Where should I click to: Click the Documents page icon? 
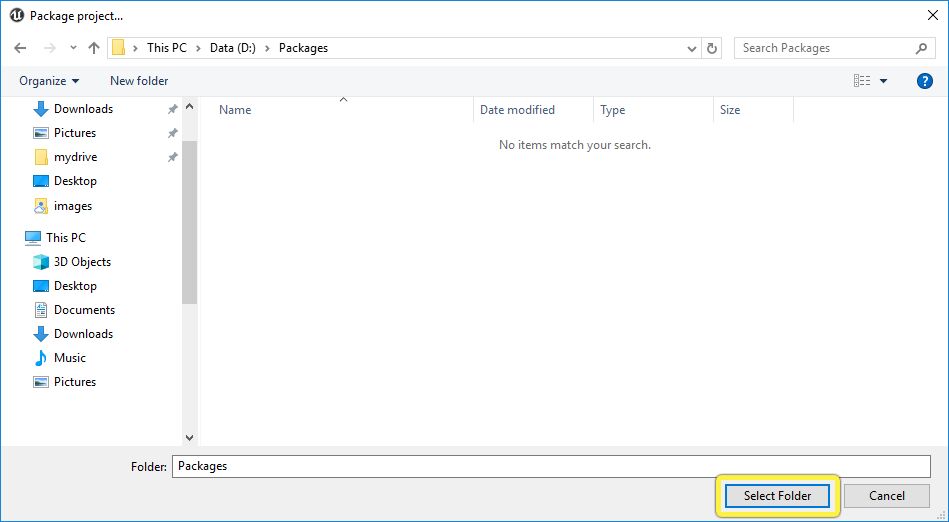pyautogui.click(x=41, y=310)
